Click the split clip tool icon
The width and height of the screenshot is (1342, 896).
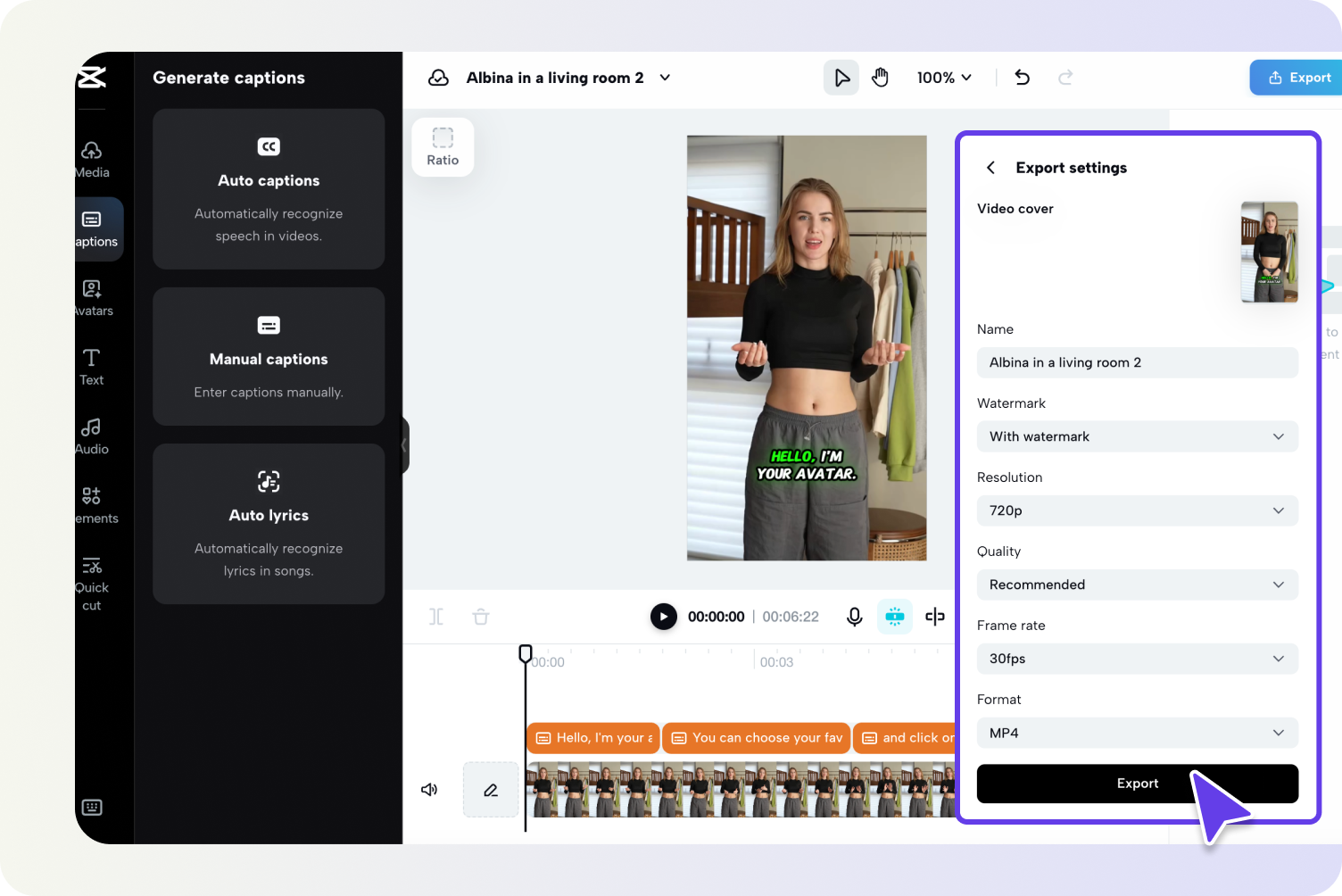[436, 617]
